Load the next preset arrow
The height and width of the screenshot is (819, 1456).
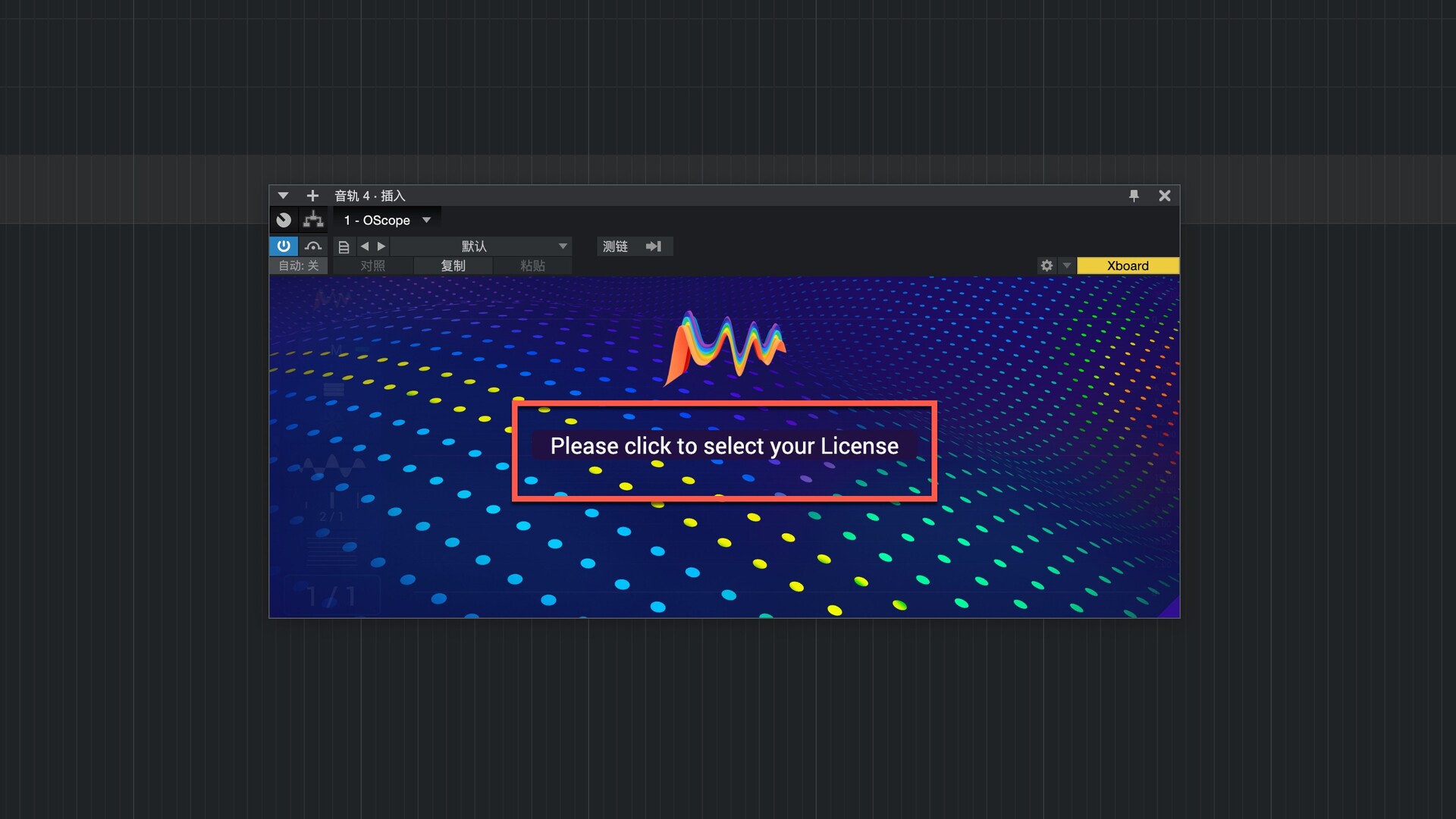[x=381, y=246]
